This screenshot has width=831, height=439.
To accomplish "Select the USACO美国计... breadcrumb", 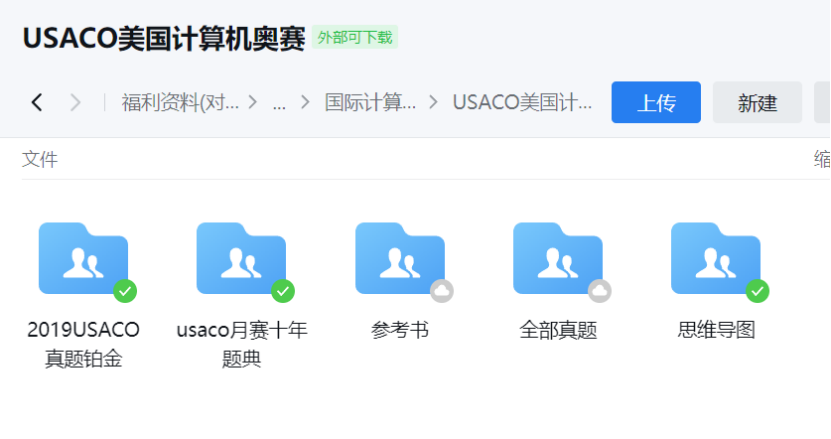I will [522, 102].
